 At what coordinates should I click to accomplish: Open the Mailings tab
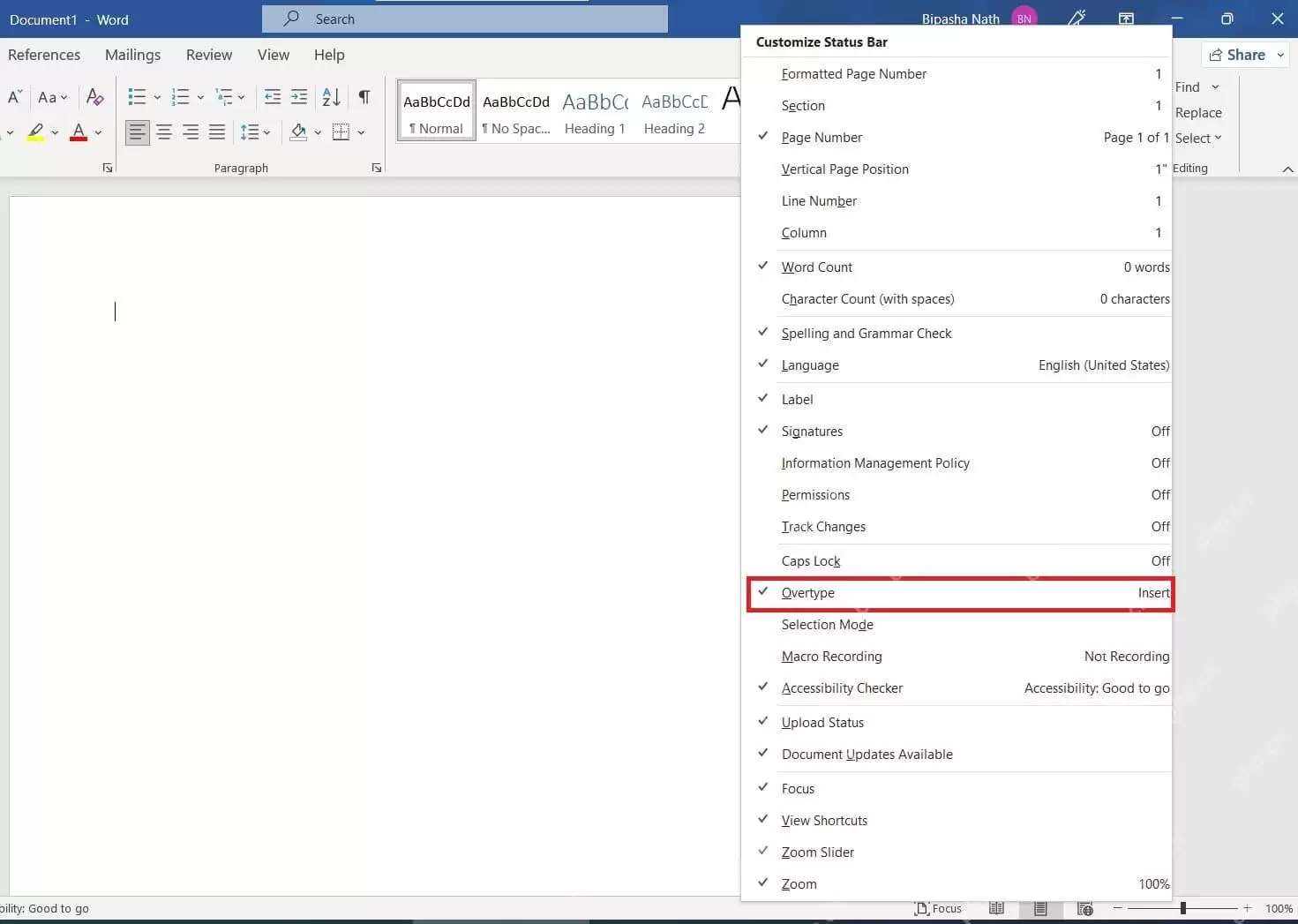[x=132, y=55]
